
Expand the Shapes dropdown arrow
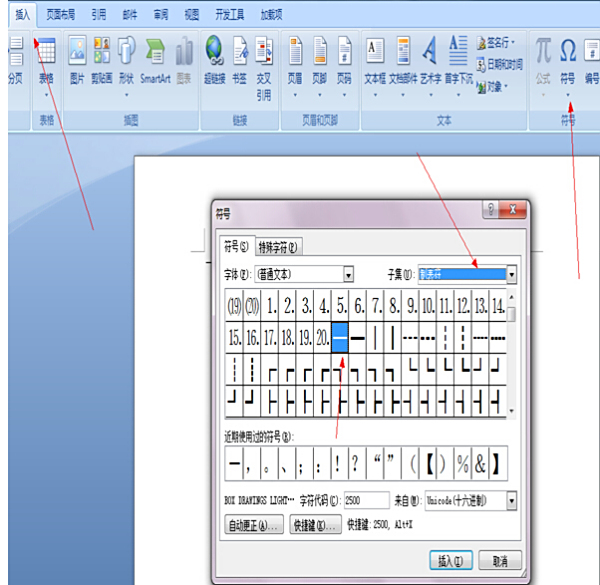tap(126, 95)
